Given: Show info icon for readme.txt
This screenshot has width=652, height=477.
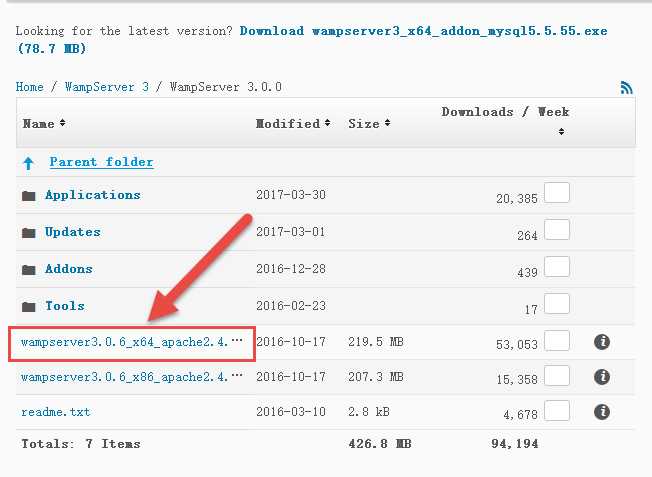Looking at the screenshot, I should [602, 412].
